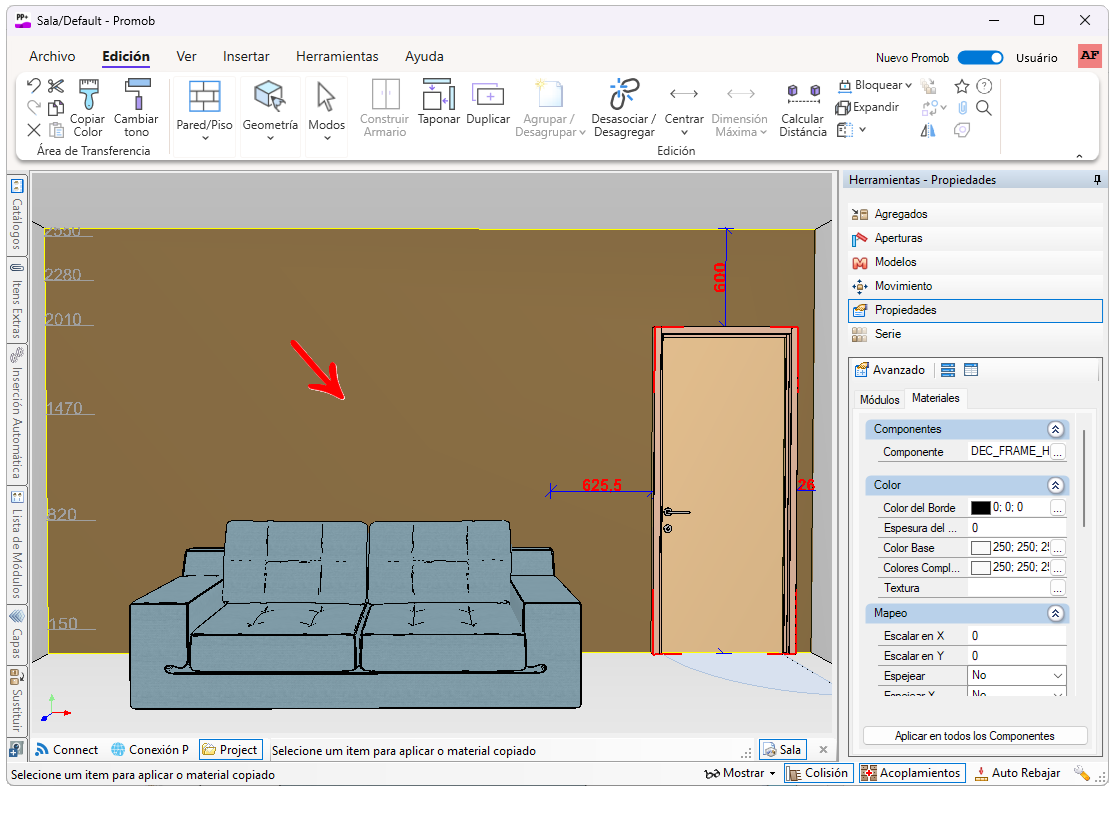Open the Insertar menu

[246, 57]
